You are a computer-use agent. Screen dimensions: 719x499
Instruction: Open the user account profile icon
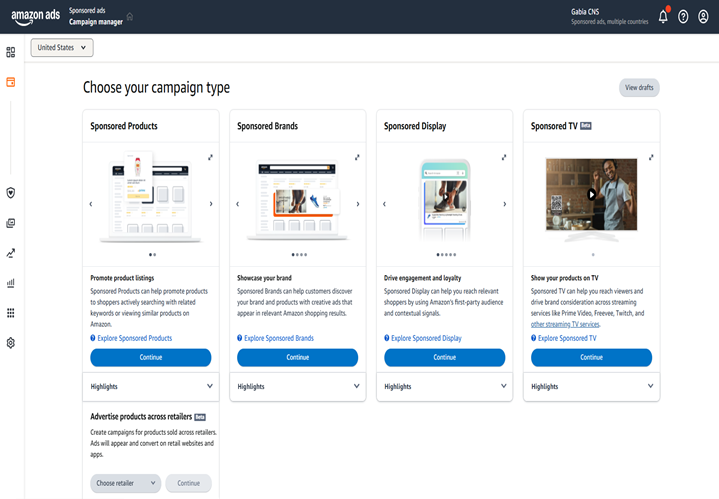(x=702, y=17)
